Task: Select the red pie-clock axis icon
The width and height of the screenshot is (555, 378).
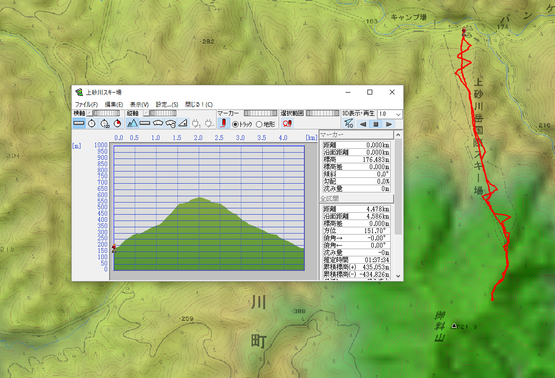Action: tap(117, 123)
